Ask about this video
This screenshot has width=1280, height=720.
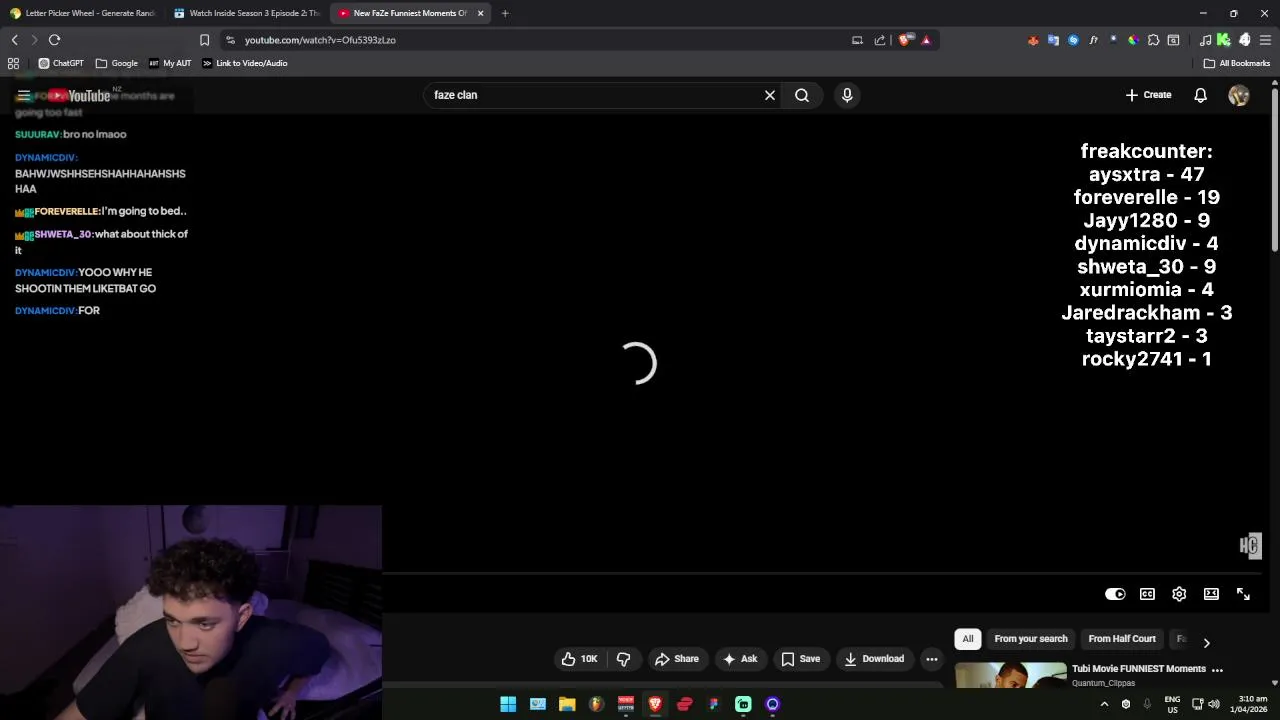pos(740,659)
